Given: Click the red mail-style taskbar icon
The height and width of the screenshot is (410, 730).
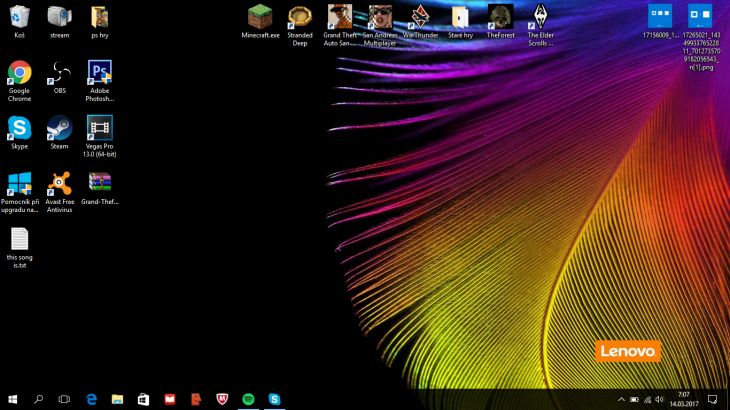Looking at the screenshot, I should (170, 399).
